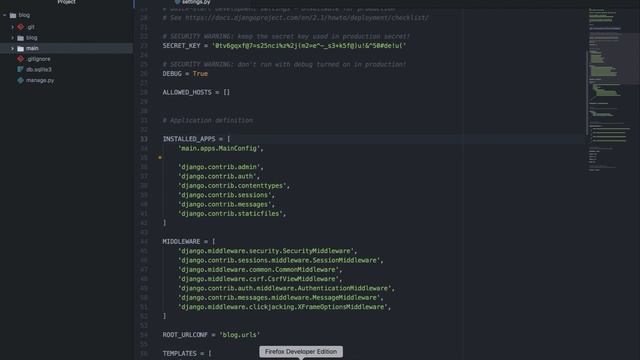Image resolution: width=640 pixels, height=360 pixels.
Task: Click the AuthenticationMiddleware string
Action: point(284,289)
